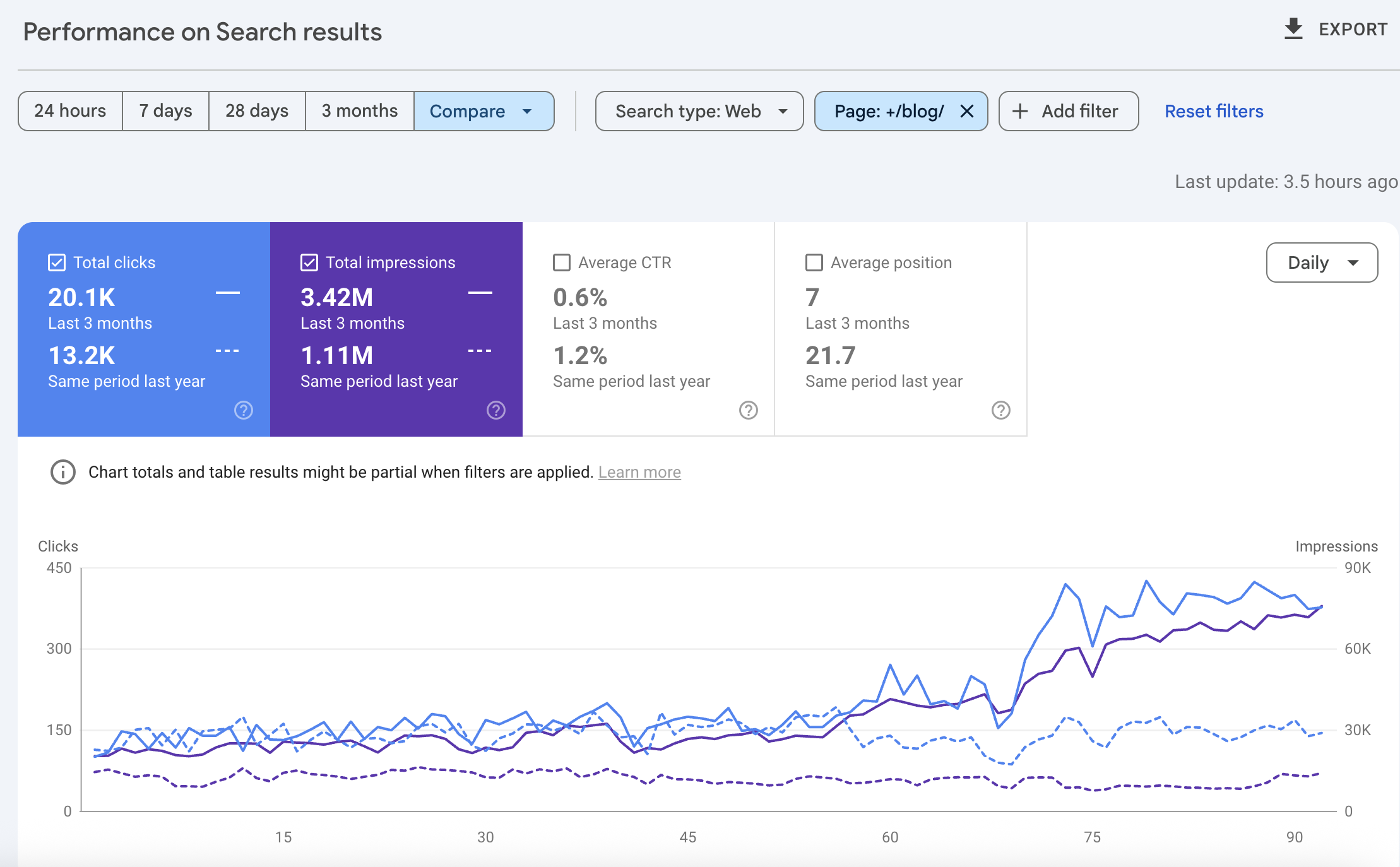Uncheck the Total clicks checkbox
The image size is (1400, 867).
(x=57, y=262)
